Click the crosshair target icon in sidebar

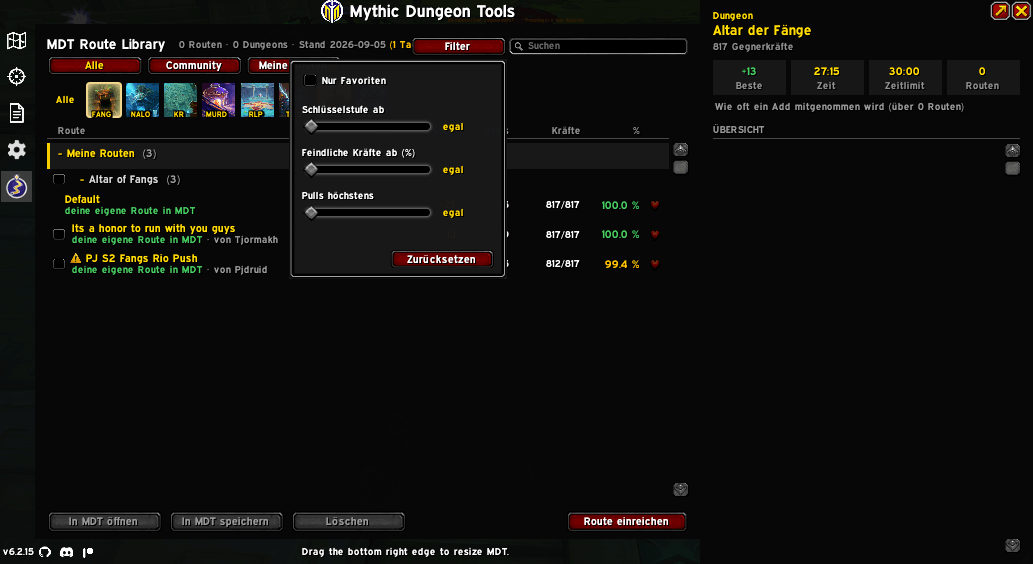[x=16, y=76]
